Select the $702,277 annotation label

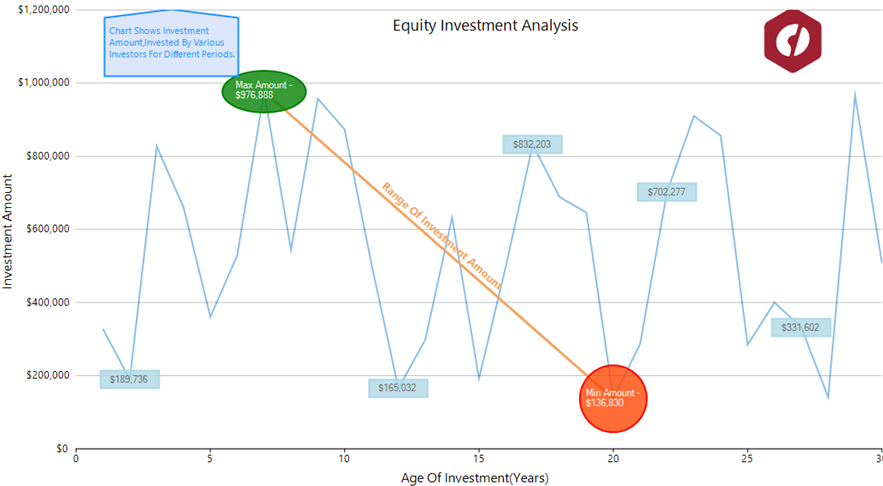(x=666, y=191)
